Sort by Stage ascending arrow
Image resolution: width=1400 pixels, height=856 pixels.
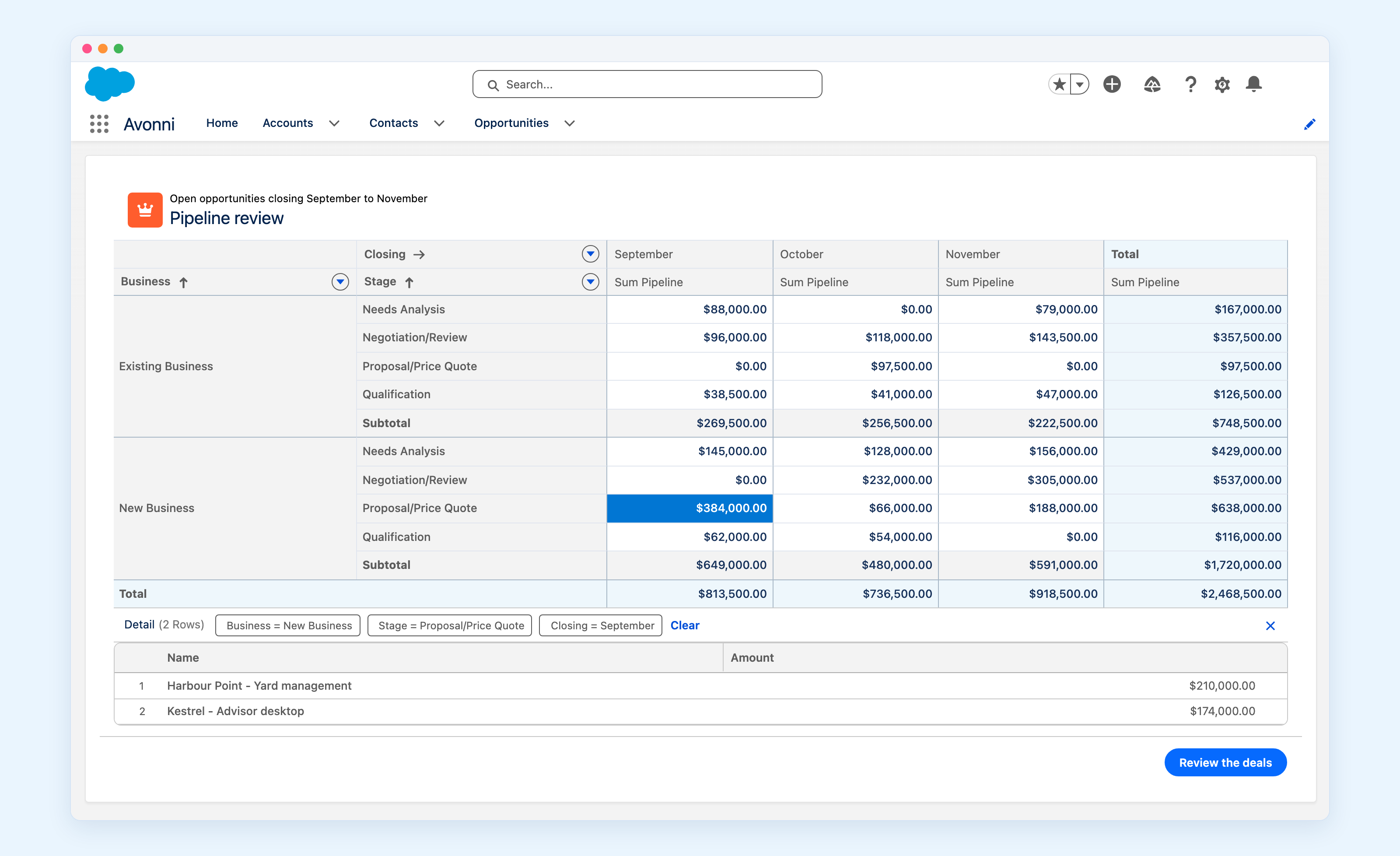(409, 283)
